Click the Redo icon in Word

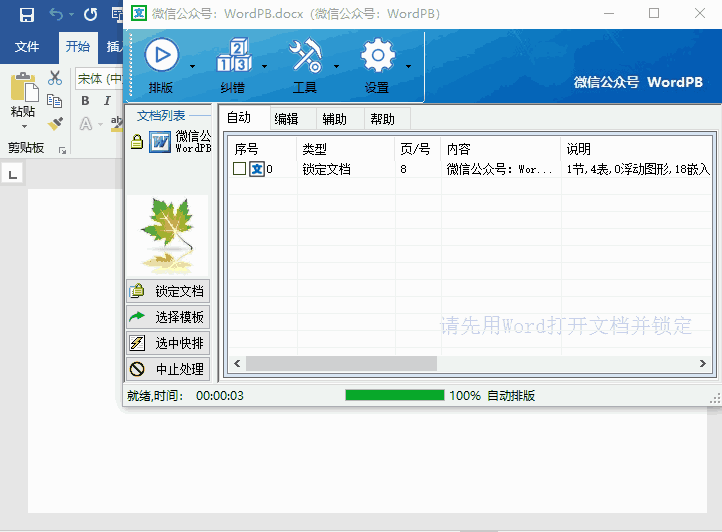point(91,15)
